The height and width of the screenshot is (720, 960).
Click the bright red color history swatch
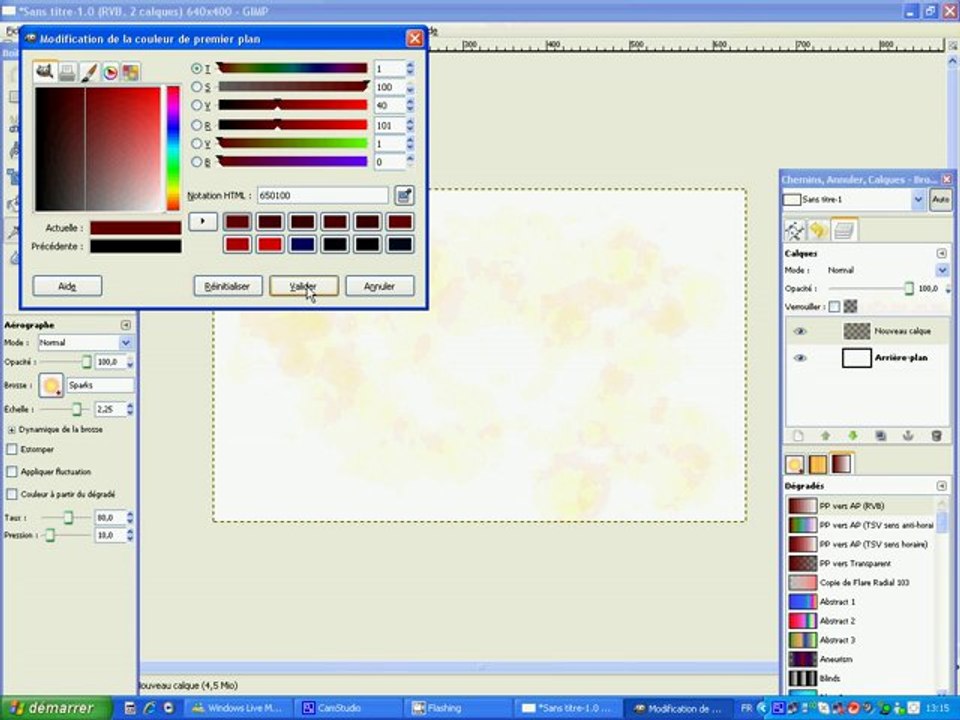(269, 244)
